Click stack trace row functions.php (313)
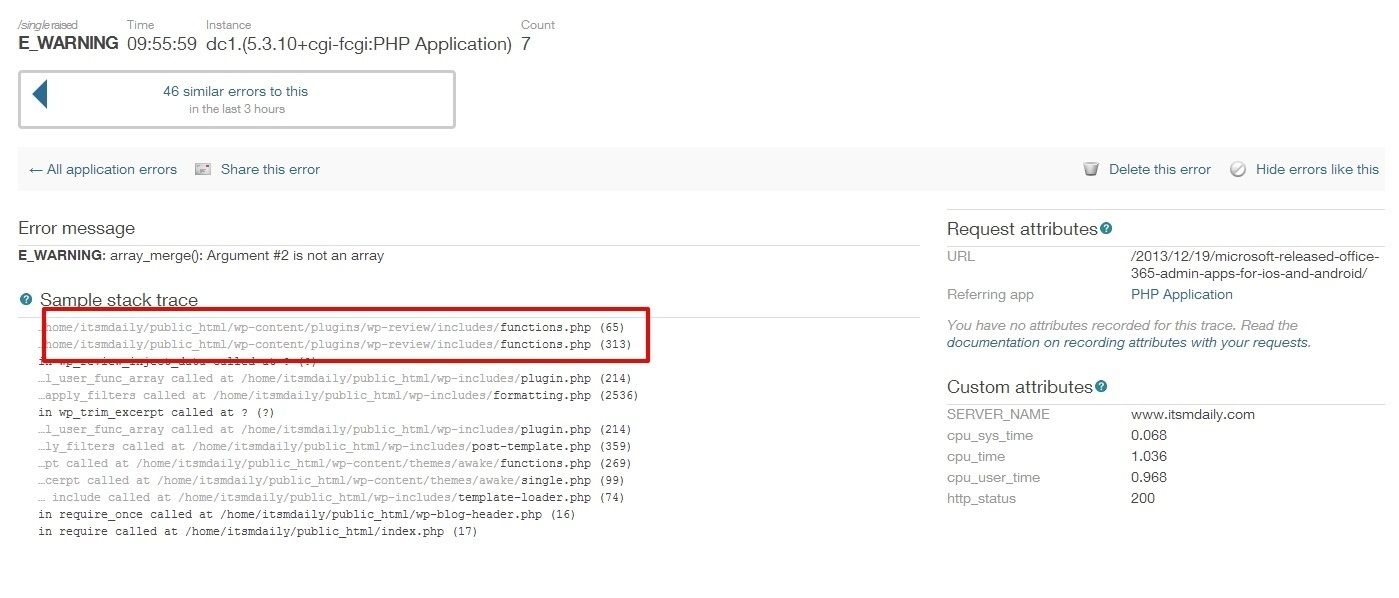1399x598 pixels. tap(334, 344)
